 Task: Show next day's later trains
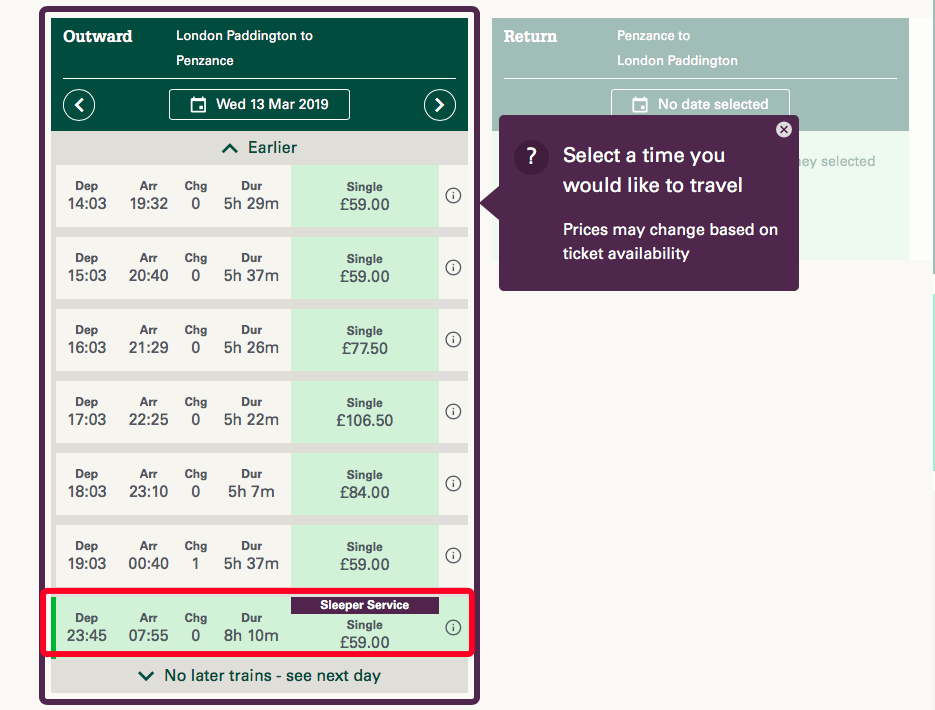(x=259, y=676)
